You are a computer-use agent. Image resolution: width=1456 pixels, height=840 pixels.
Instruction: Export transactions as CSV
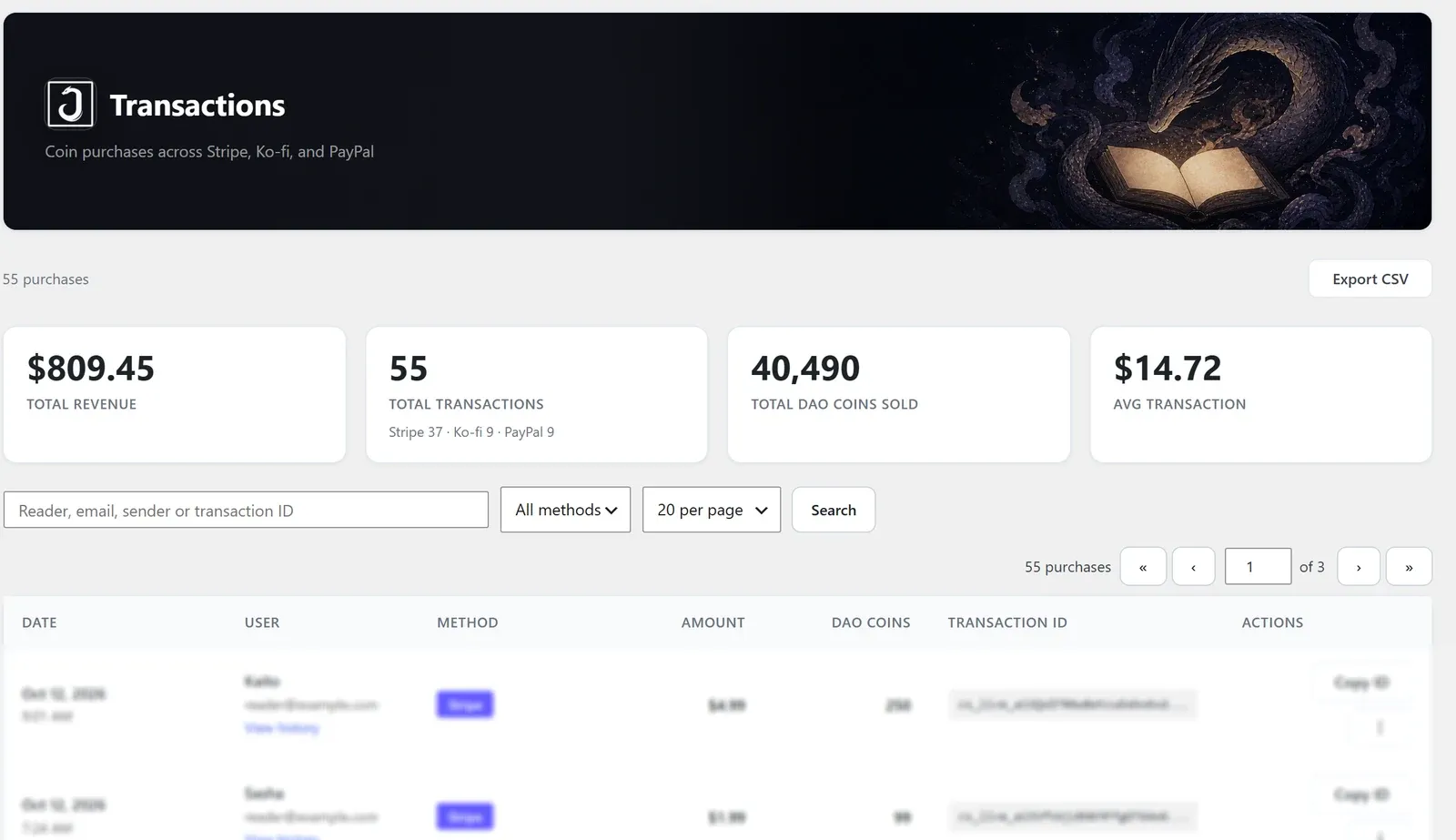1370,278
